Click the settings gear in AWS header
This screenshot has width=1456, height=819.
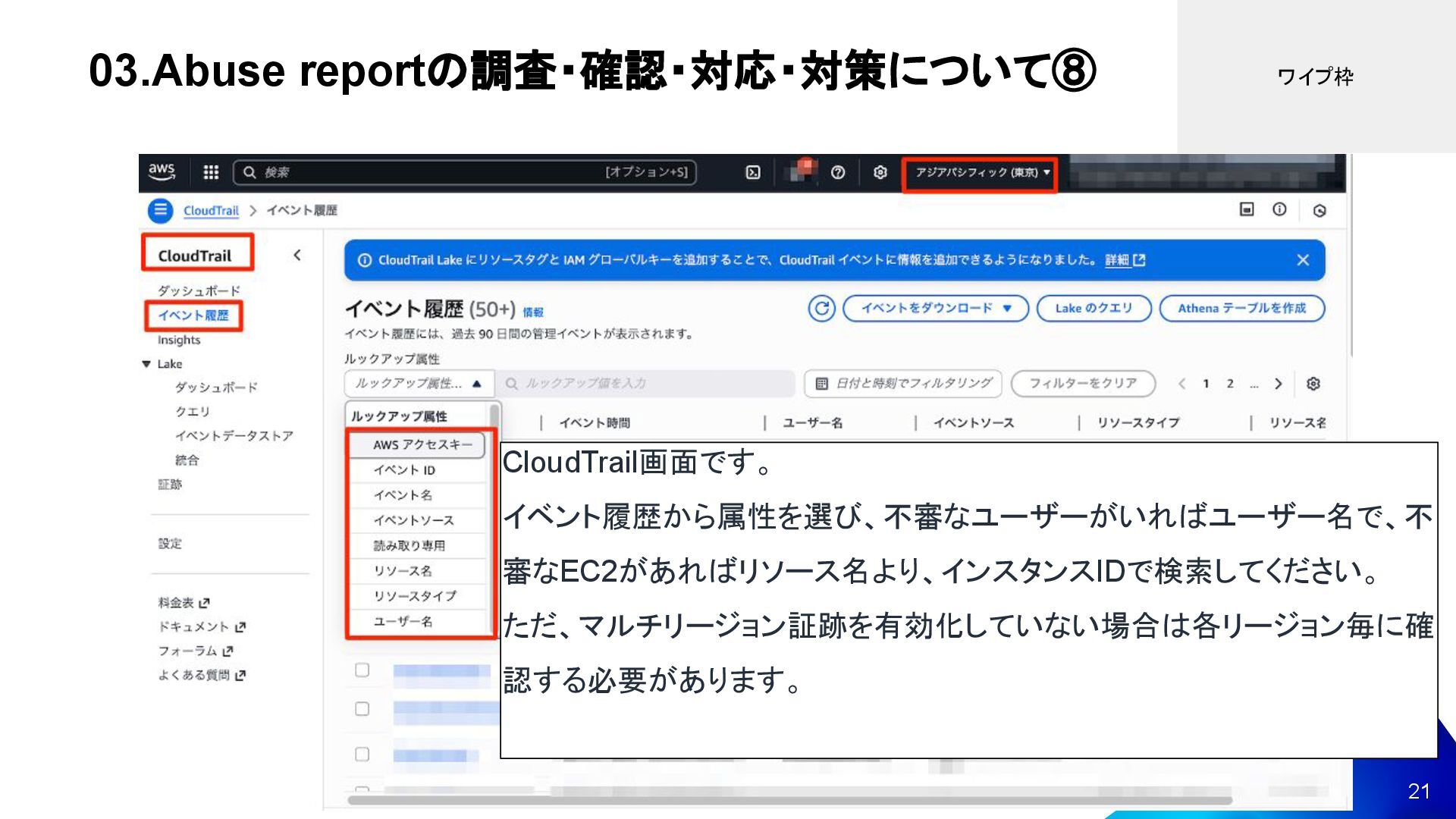click(x=880, y=172)
